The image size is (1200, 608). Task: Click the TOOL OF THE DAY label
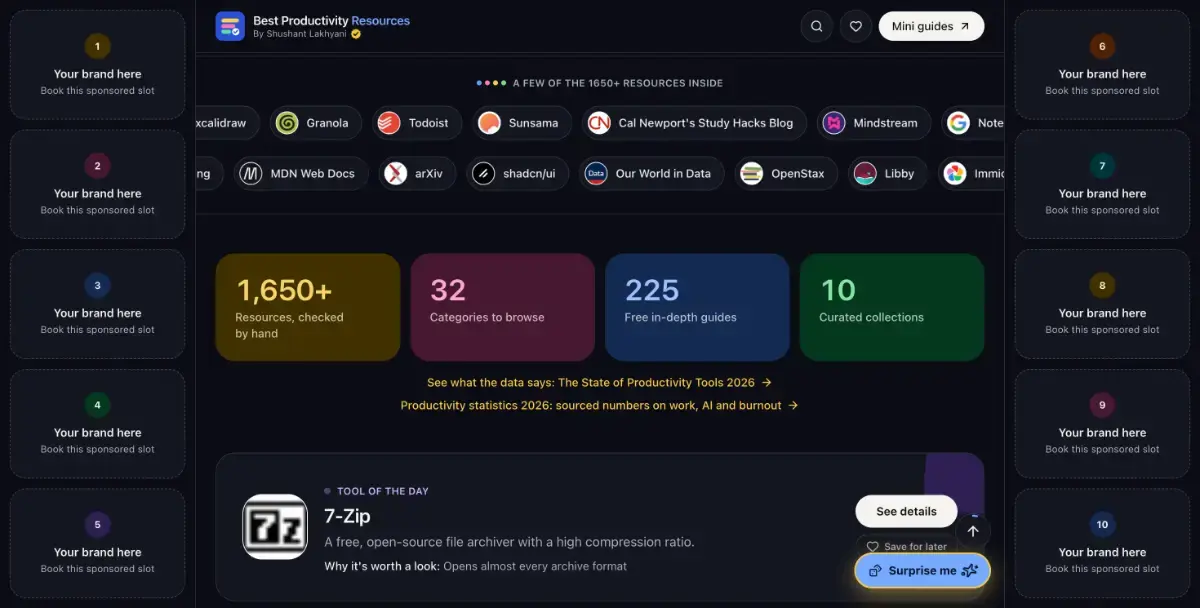[x=383, y=491]
